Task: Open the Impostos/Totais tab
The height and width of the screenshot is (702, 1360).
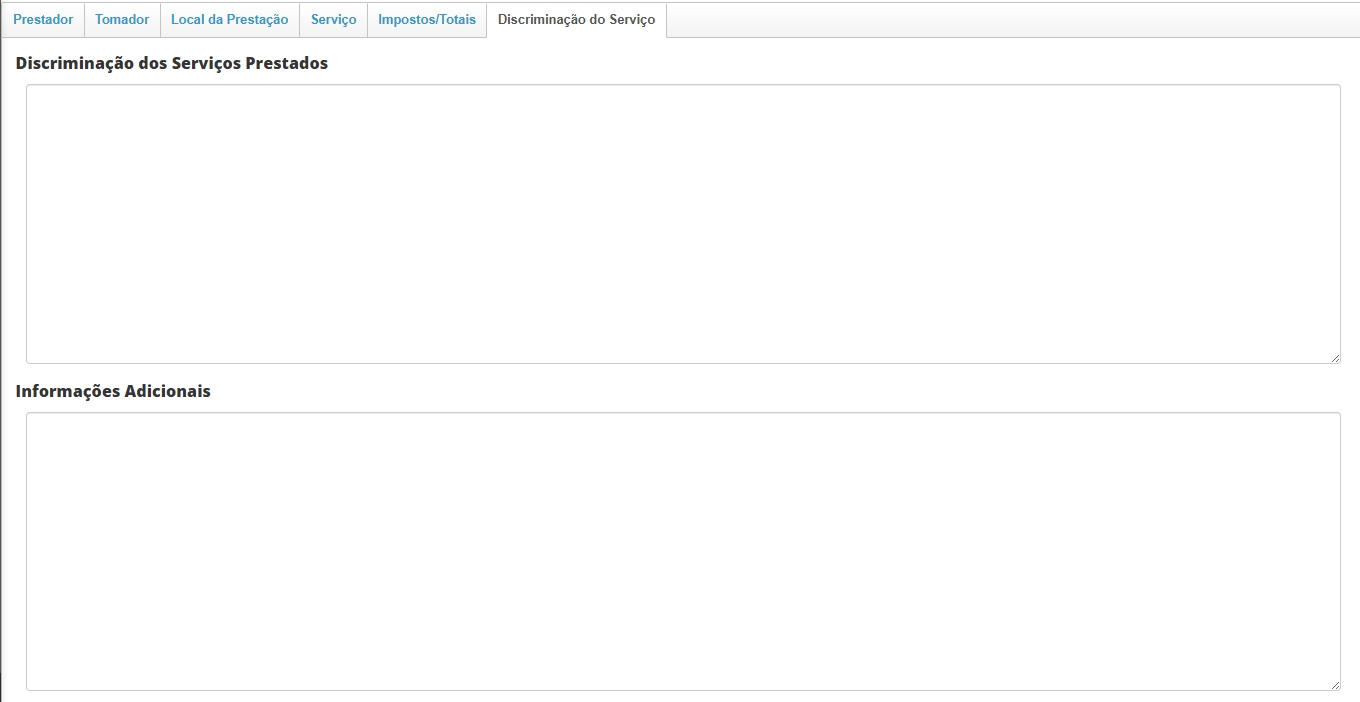Action: [427, 20]
